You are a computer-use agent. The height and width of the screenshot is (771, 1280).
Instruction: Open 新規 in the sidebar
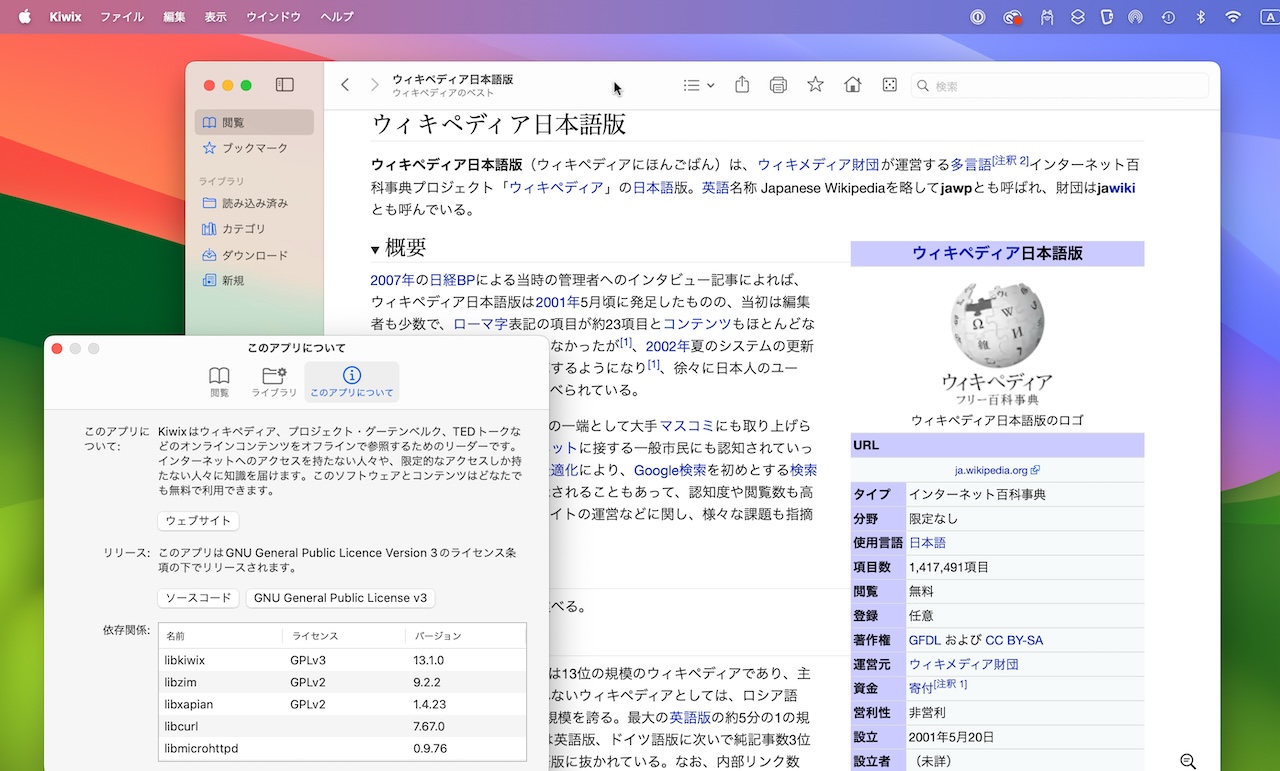pyautogui.click(x=254, y=281)
